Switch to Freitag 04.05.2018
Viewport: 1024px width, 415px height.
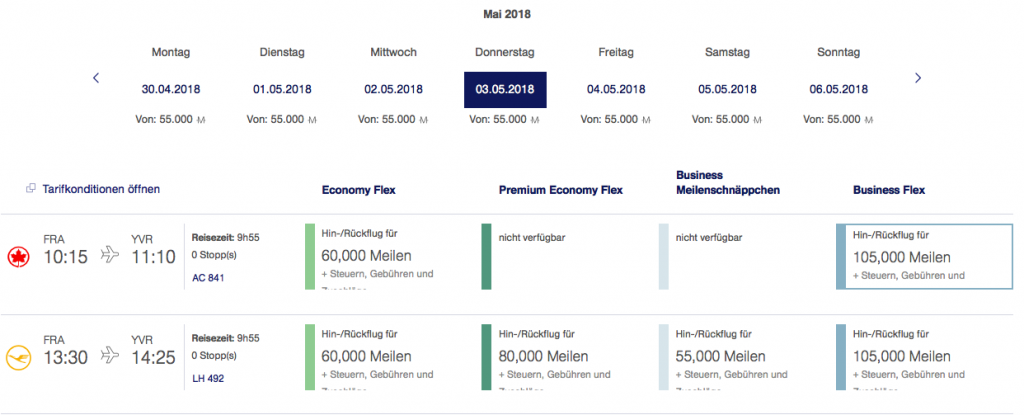tap(616, 88)
